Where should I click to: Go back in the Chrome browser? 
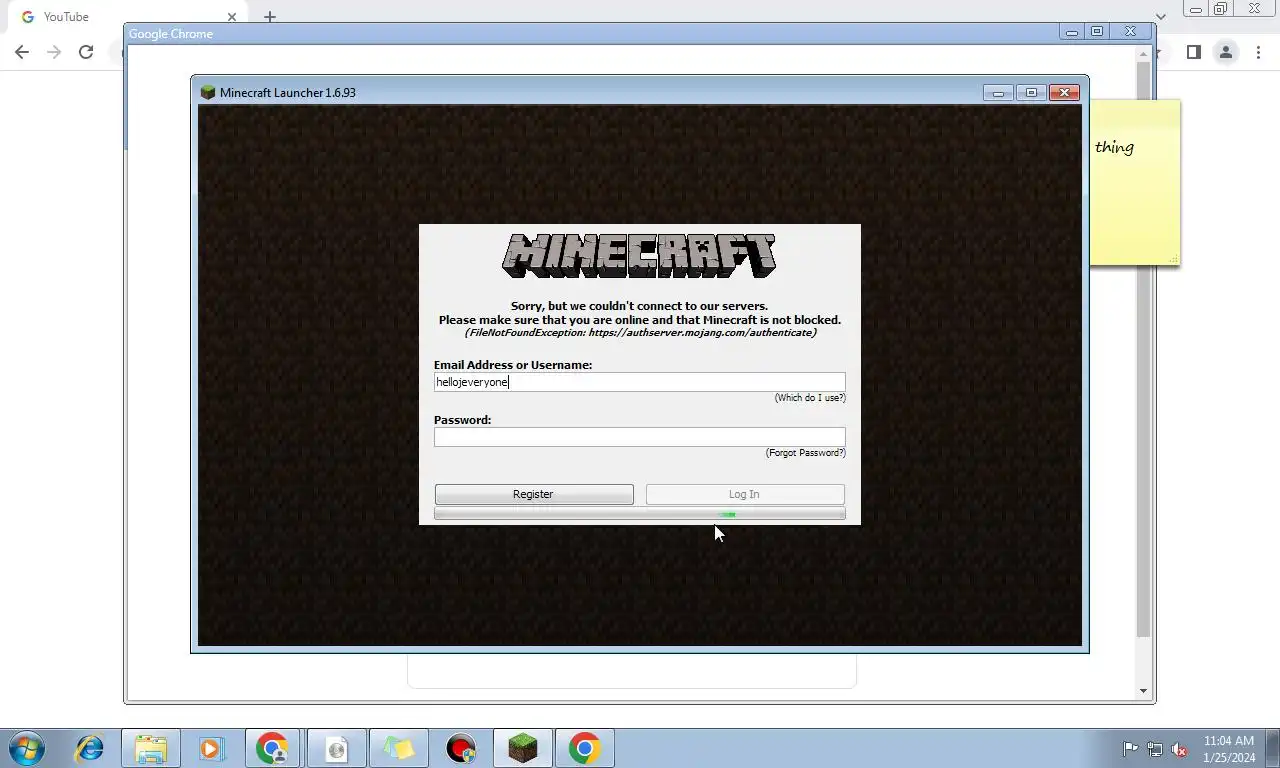pyautogui.click(x=22, y=52)
